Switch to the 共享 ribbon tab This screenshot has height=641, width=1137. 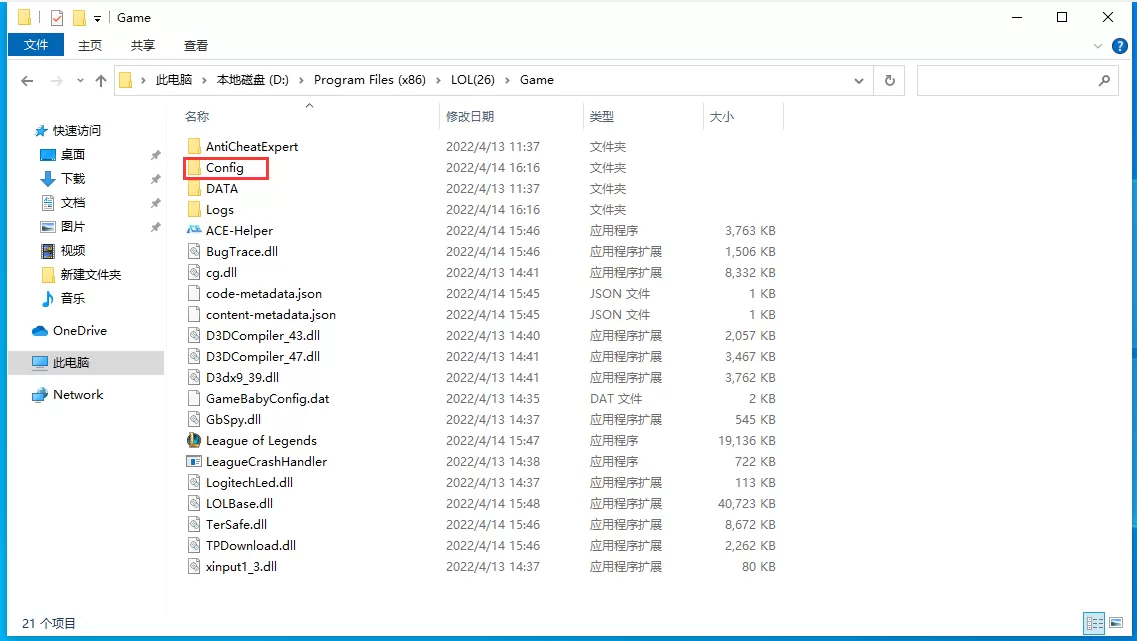click(142, 44)
